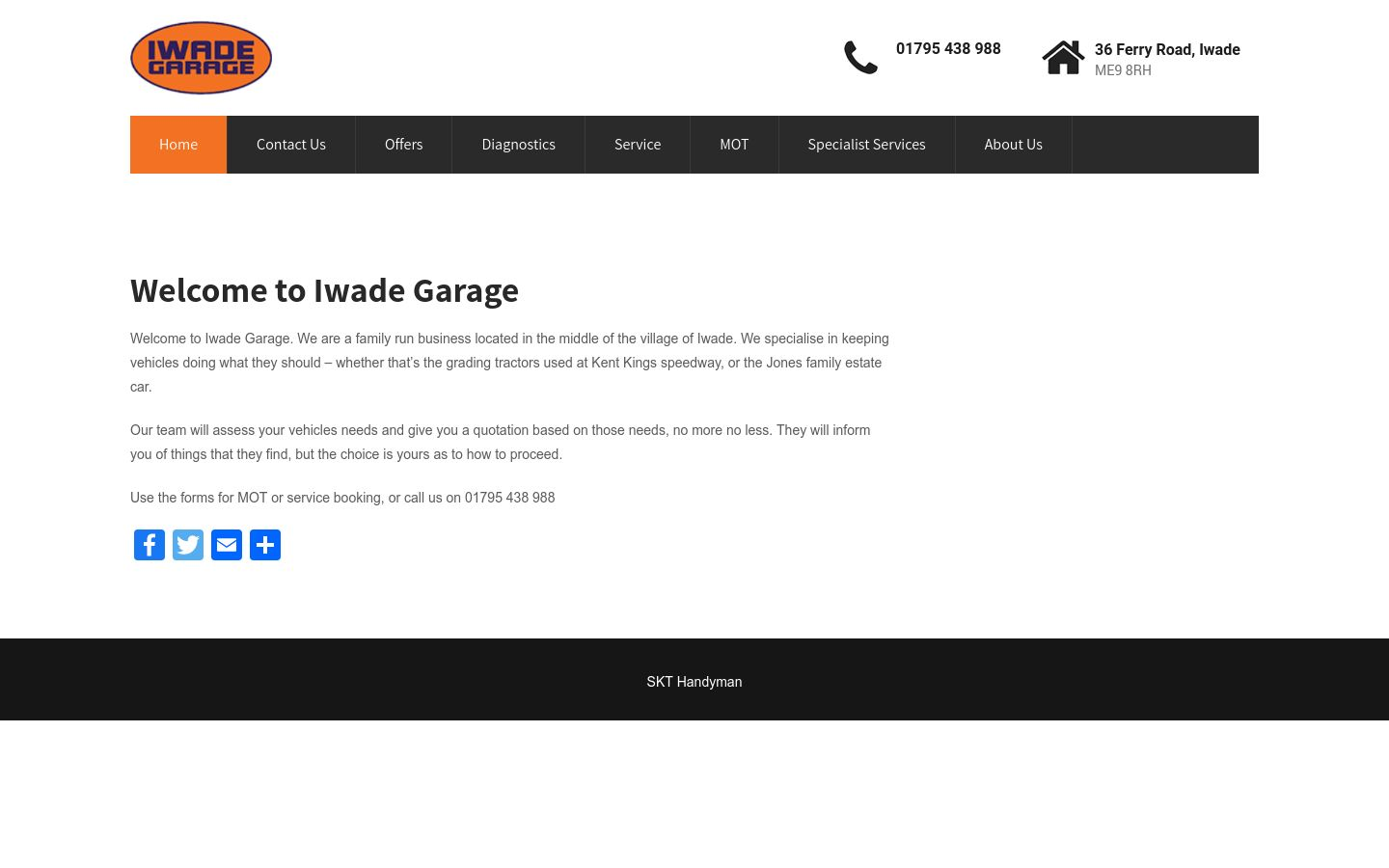Open Specialist Services menu item
The width and height of the screenshot is (1389, 868).
[867, 145]
